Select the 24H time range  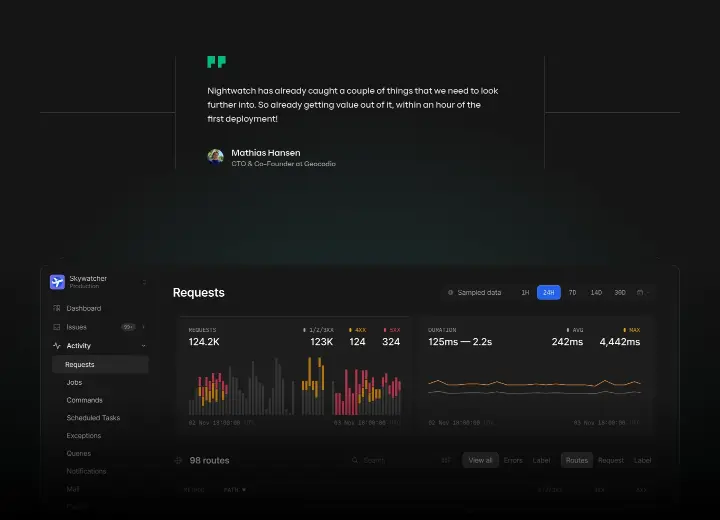549,293
